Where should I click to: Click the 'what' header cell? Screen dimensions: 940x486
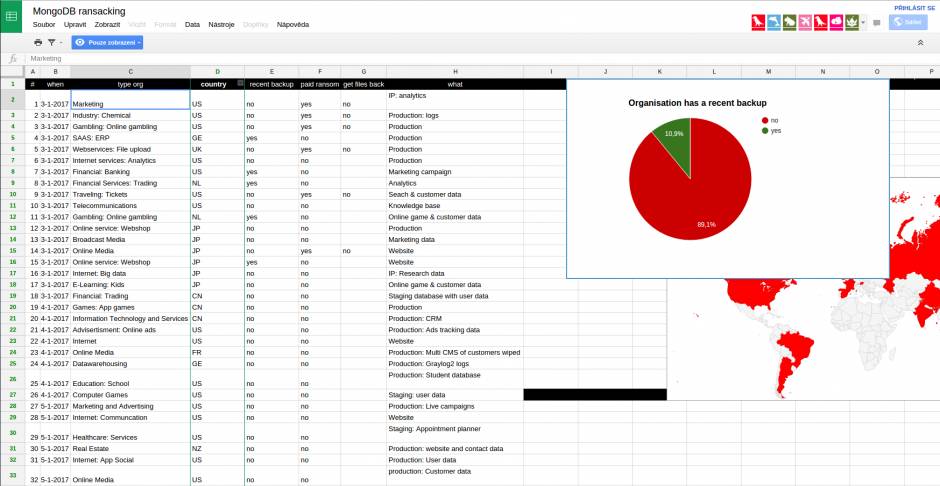point(455,84)
